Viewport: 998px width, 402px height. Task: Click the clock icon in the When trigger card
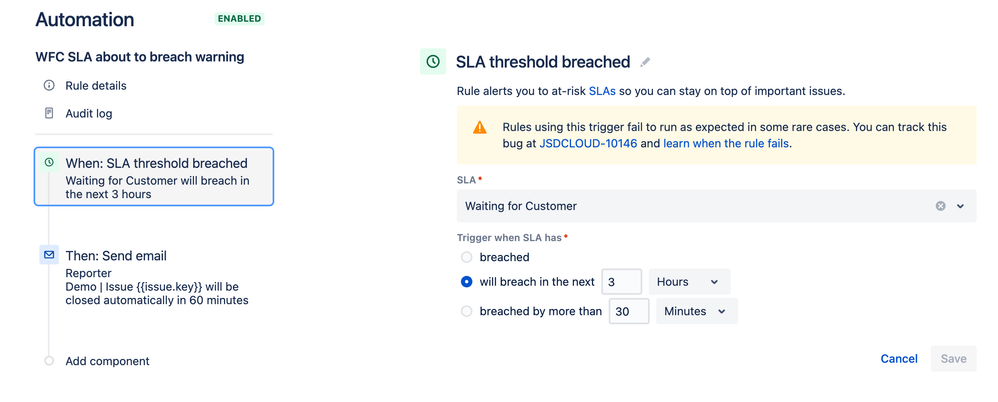coord(49,163)
